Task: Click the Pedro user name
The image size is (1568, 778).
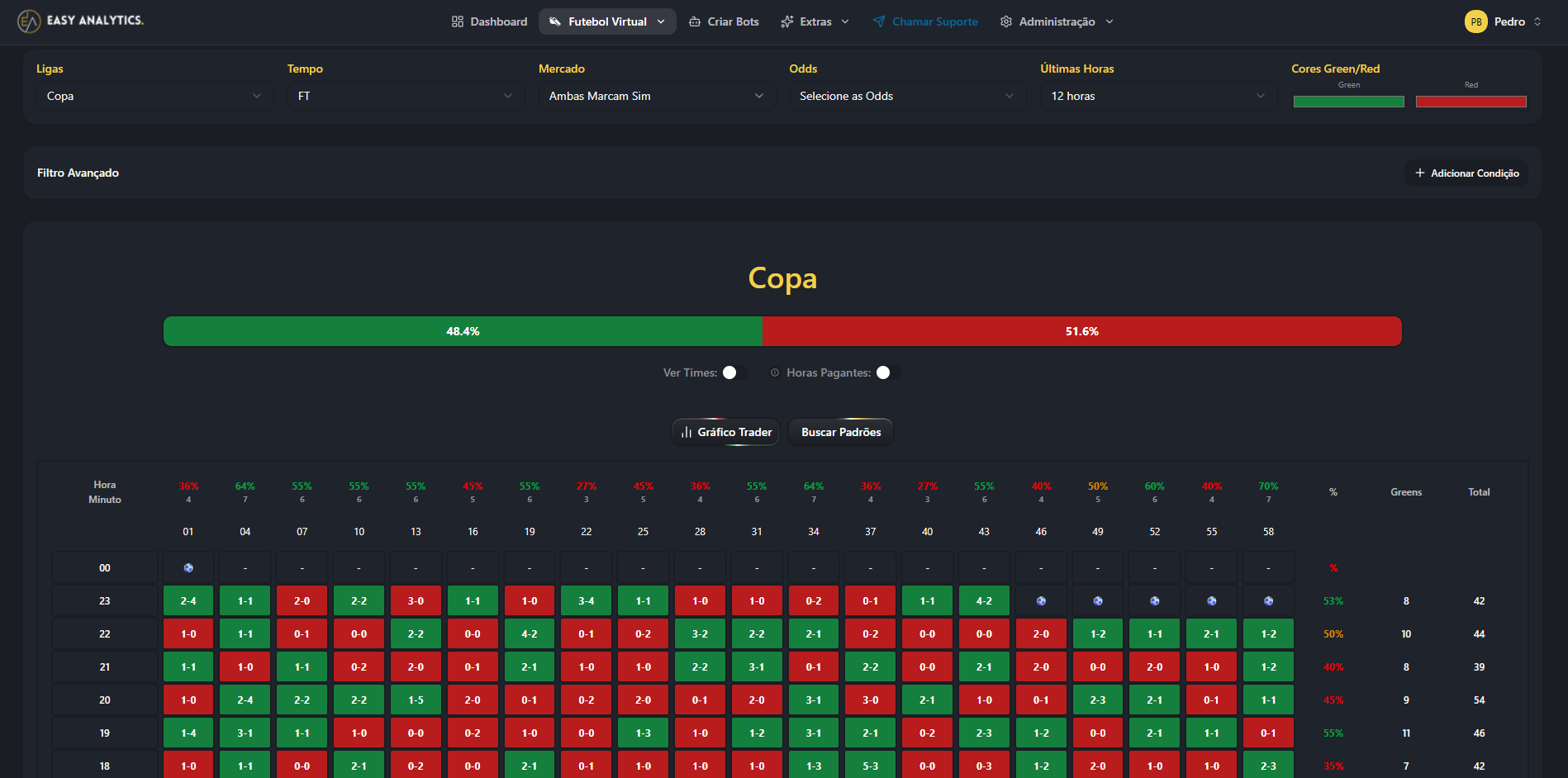Action: [1509, 21]
